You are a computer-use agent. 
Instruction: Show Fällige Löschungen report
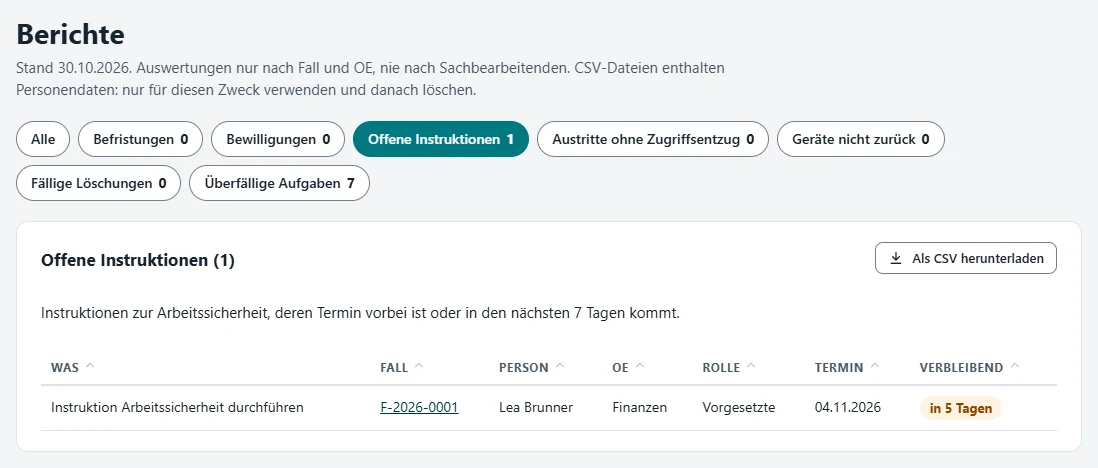(98, 184)
